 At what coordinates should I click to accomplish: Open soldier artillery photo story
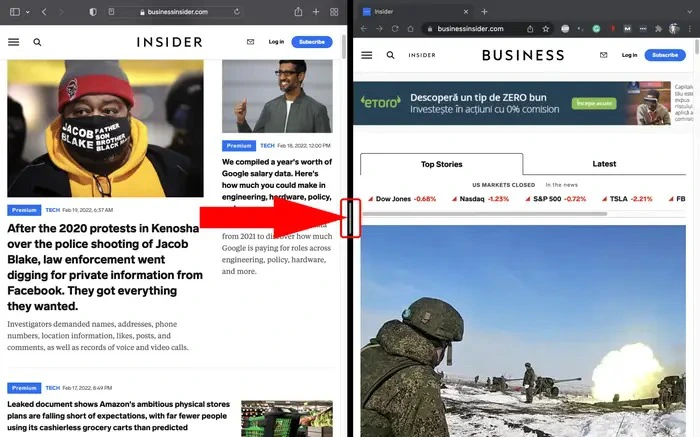523,331
